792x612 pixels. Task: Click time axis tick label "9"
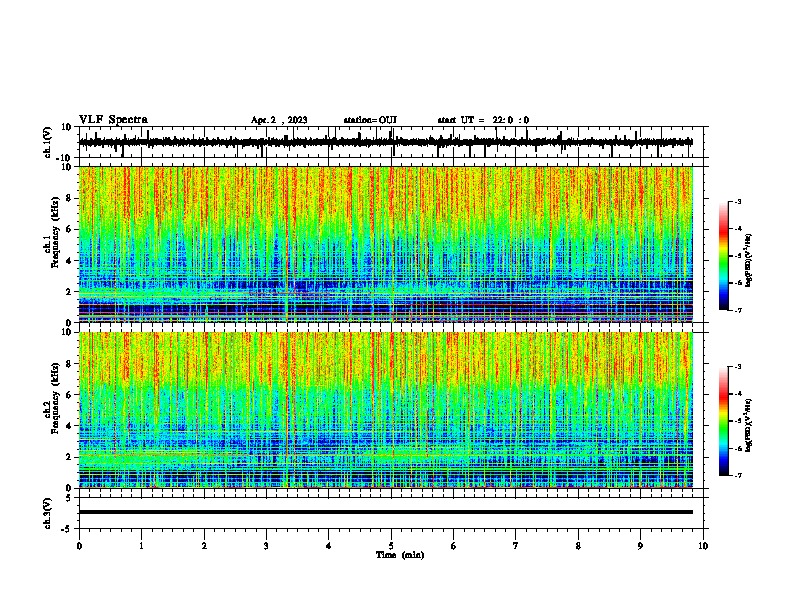[x=640, y=546]
